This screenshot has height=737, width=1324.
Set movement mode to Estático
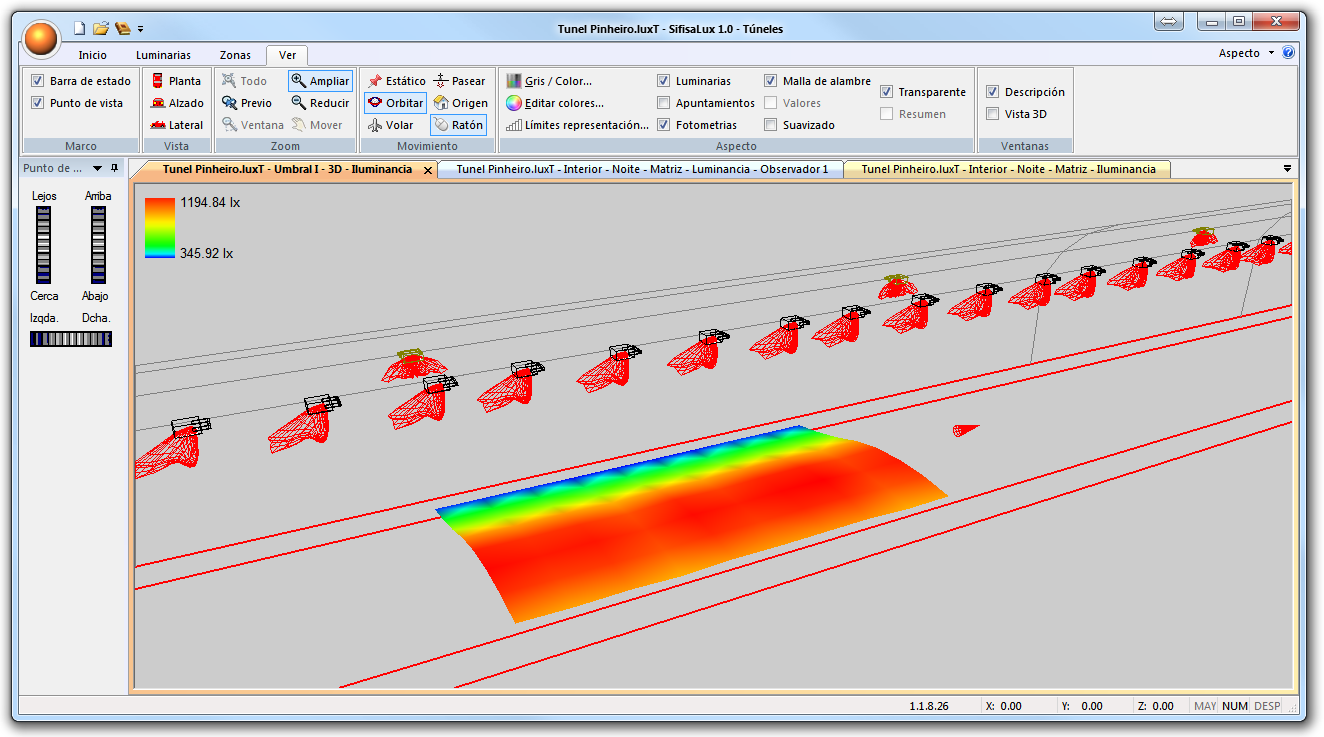pyautogui.click(x=396, y=81)
